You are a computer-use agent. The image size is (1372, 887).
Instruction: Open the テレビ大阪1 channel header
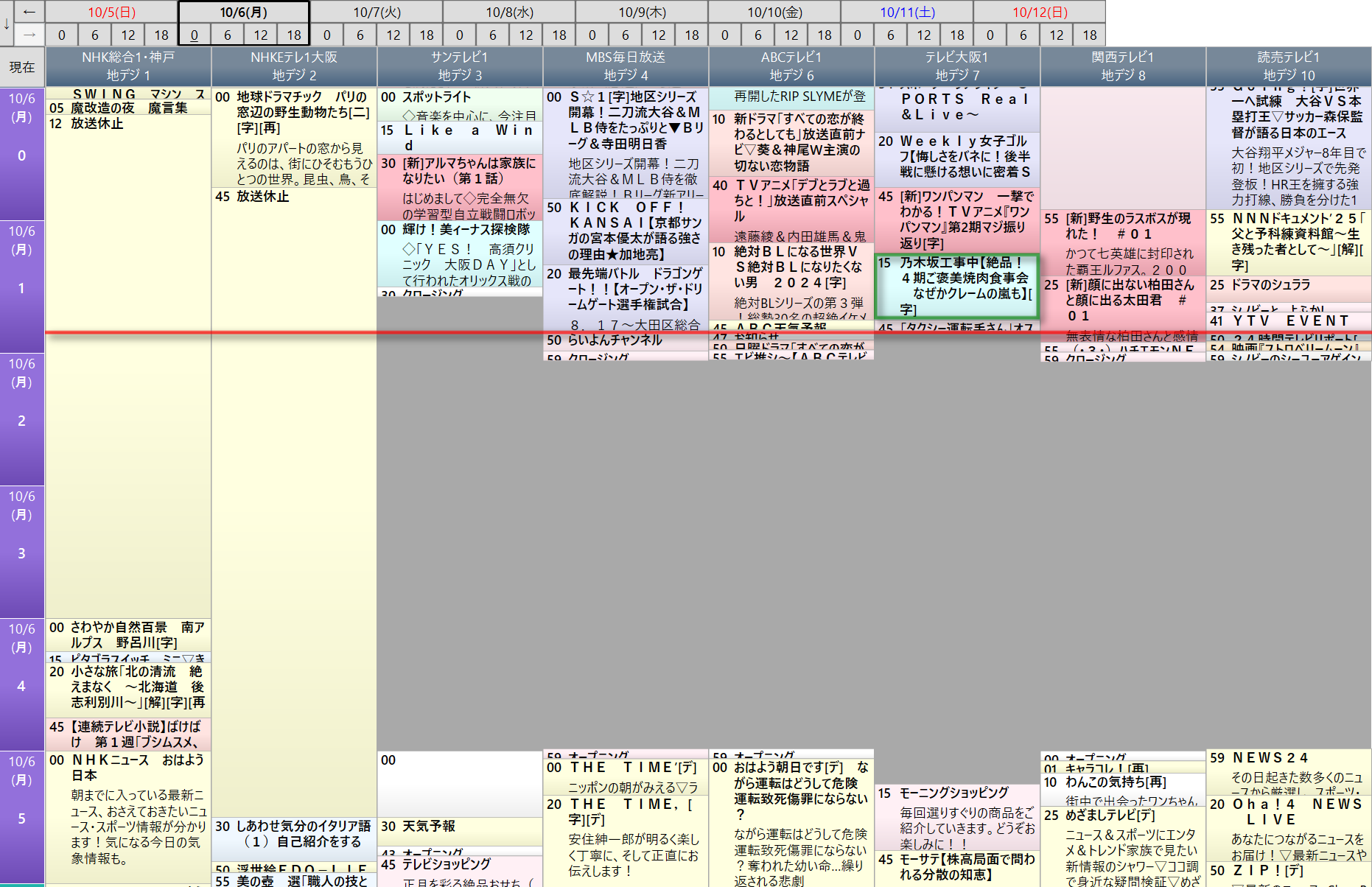[x=956, y=66]
